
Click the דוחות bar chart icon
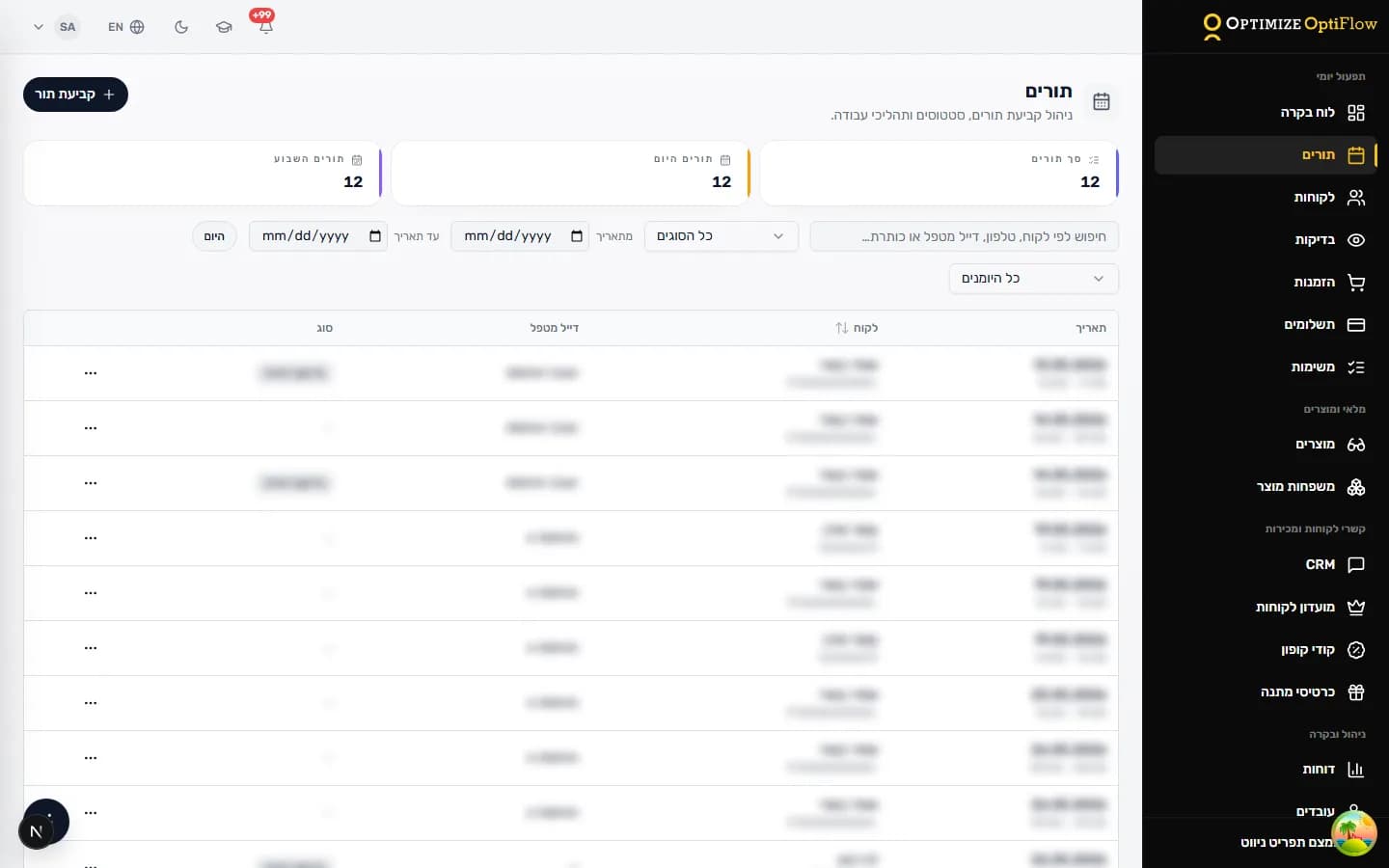tap(1356, 770)
